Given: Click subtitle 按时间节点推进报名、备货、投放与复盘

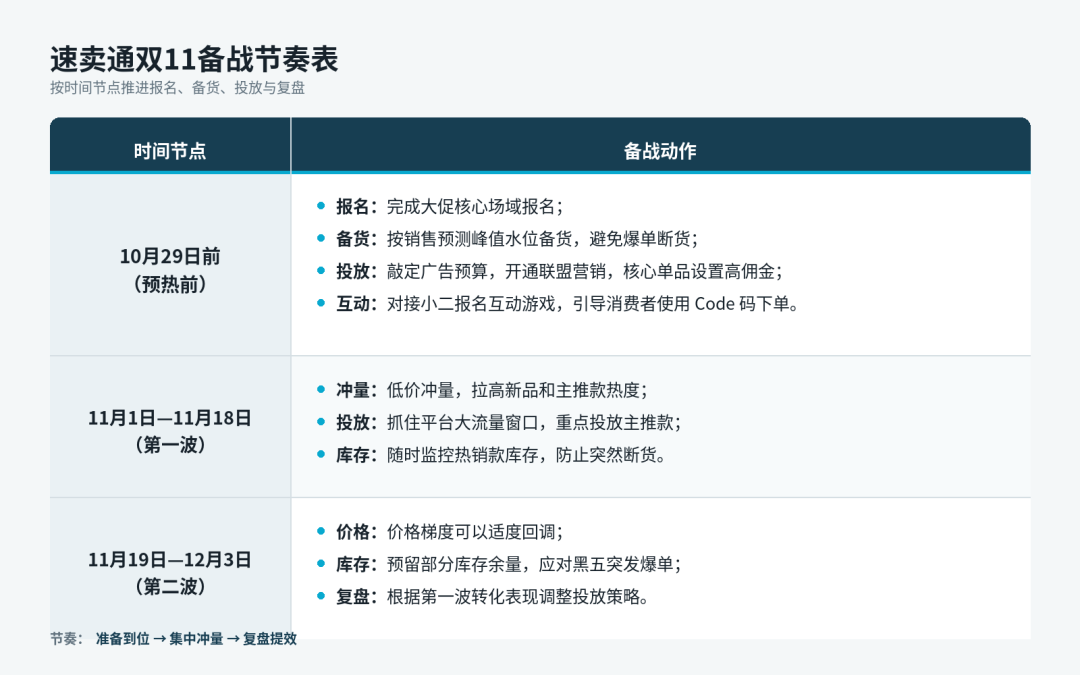Looking at the screenshot, I should pyautogui.click(x=177, y=88).
